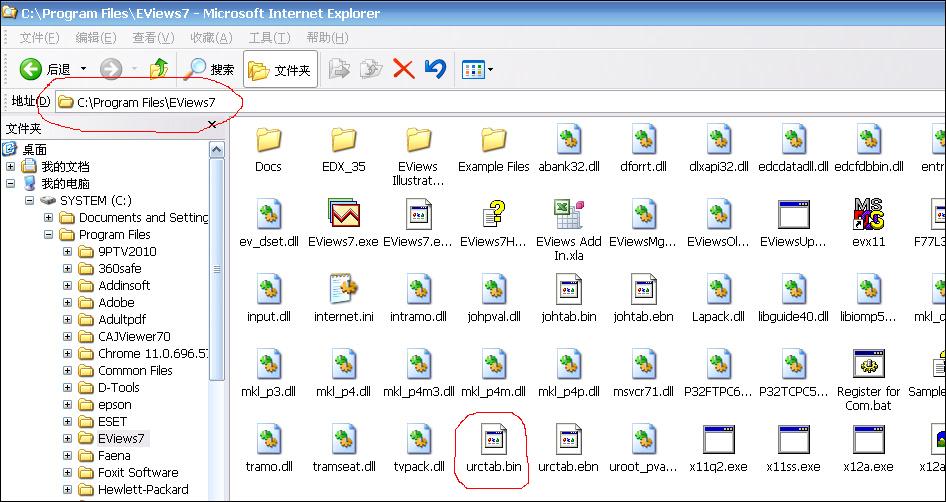This screenshot has height=502, width=946.
Task: Select CAJViewer70 folder in tree
Action: point(134,336)
